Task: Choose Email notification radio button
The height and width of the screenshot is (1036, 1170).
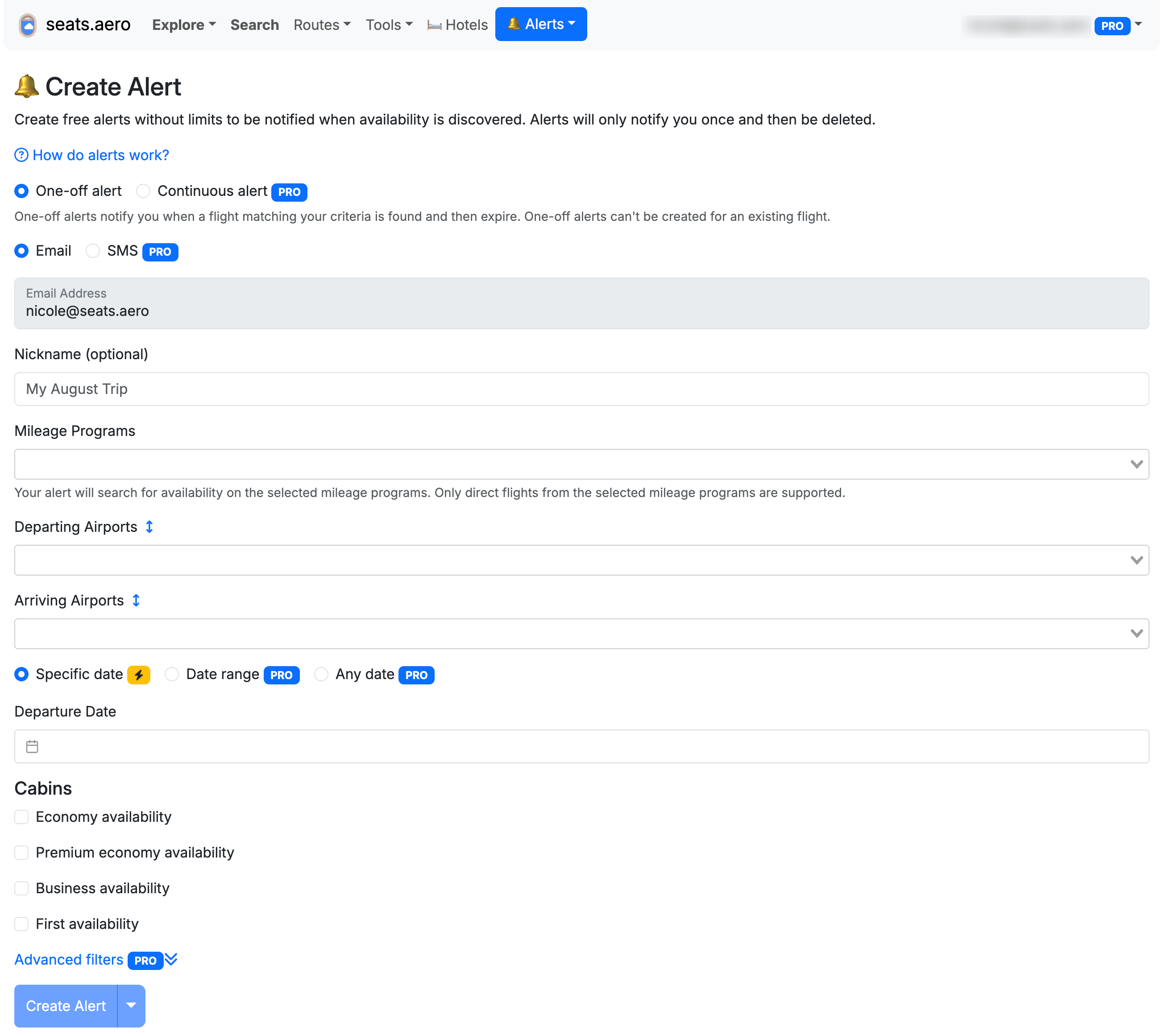Action: click(22, 251)
